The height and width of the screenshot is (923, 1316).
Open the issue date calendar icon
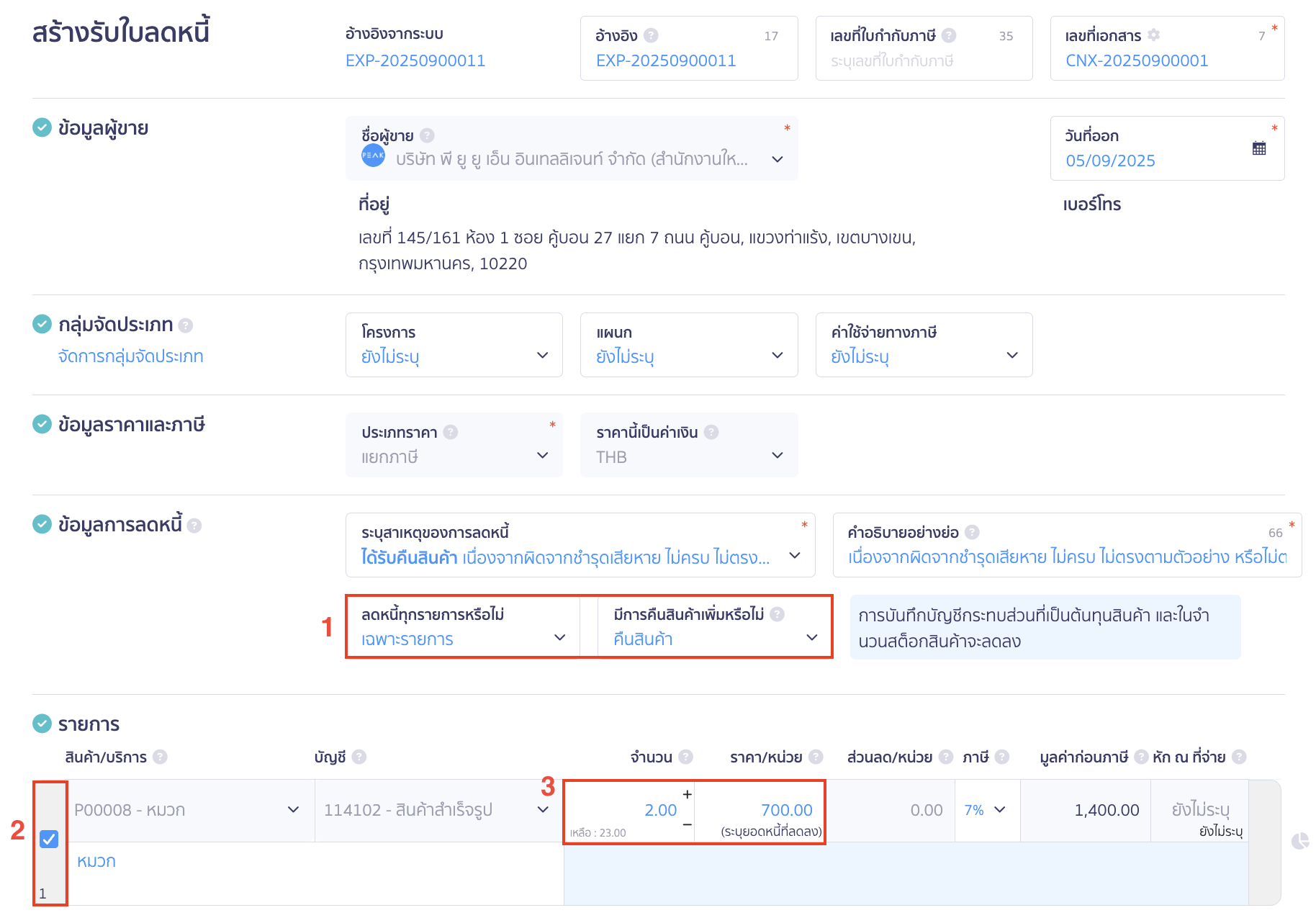(1258, 148)
